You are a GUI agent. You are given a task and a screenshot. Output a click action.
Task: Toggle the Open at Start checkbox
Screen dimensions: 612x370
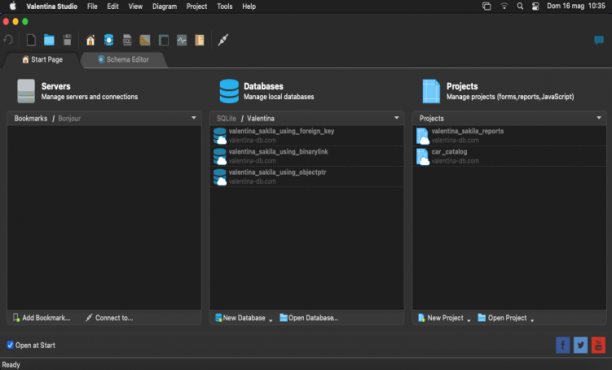point(10,345)
